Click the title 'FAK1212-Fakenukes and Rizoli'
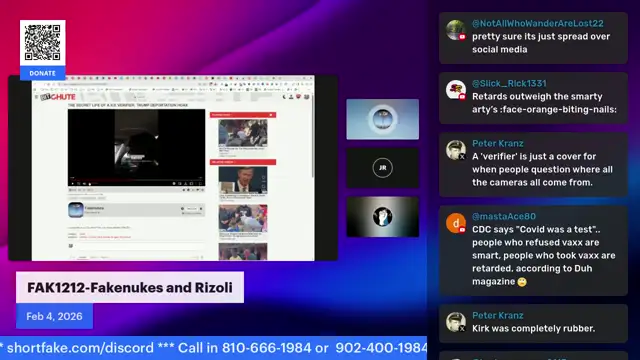Image resolution: width=640 pixels, height=360 pixels. pos(130,287)
